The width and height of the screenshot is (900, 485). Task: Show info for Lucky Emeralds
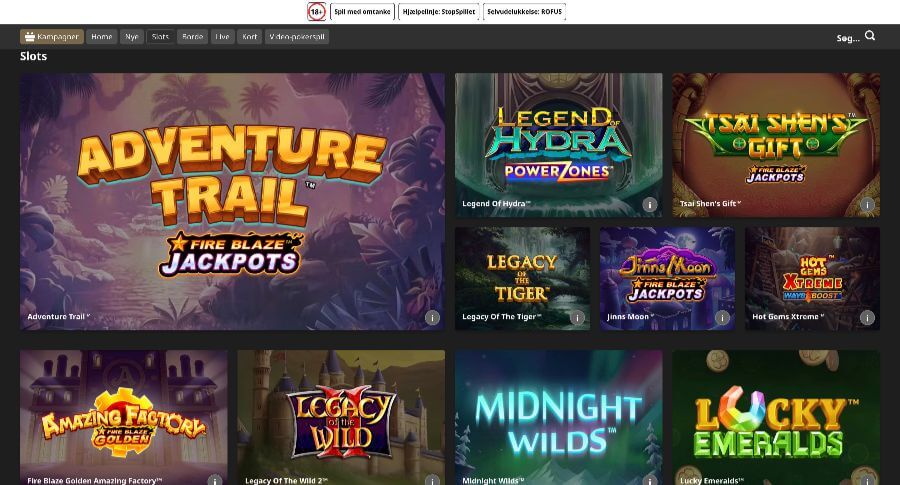(867, 480)
